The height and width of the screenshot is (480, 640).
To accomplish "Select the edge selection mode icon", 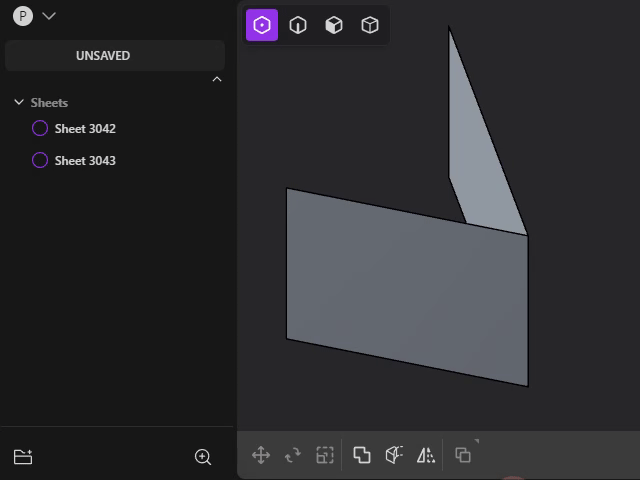I will pyautogui.click(x=298, y=25).
